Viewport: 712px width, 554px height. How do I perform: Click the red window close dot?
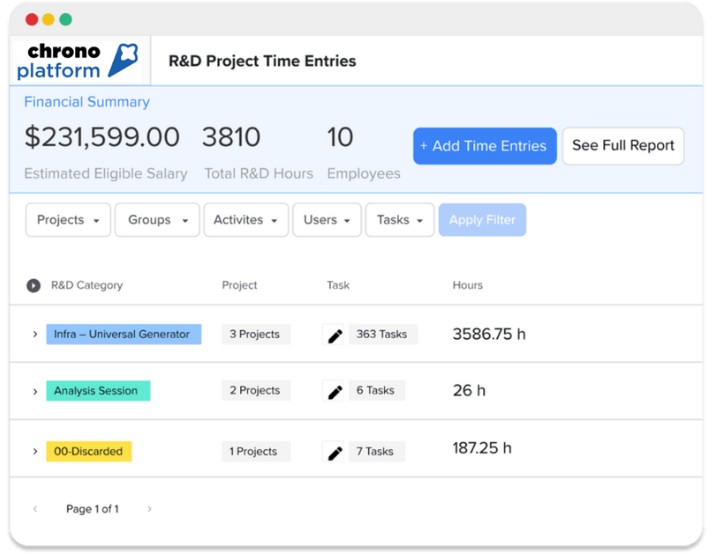coord(32,19)
